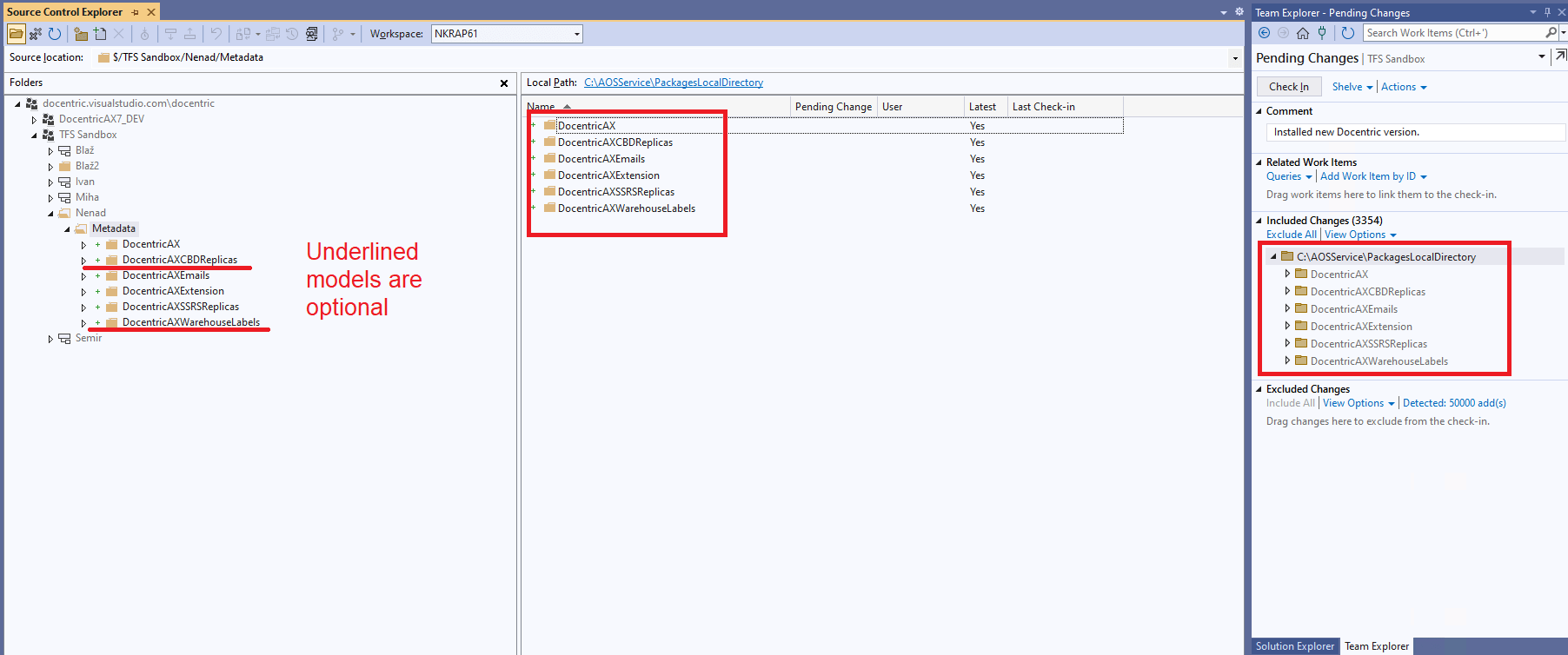Image resolution: width=1568 pixels, height=655 pixels.
Task: Open the Pending Changes page dropdown
Action: [1542, 56]
